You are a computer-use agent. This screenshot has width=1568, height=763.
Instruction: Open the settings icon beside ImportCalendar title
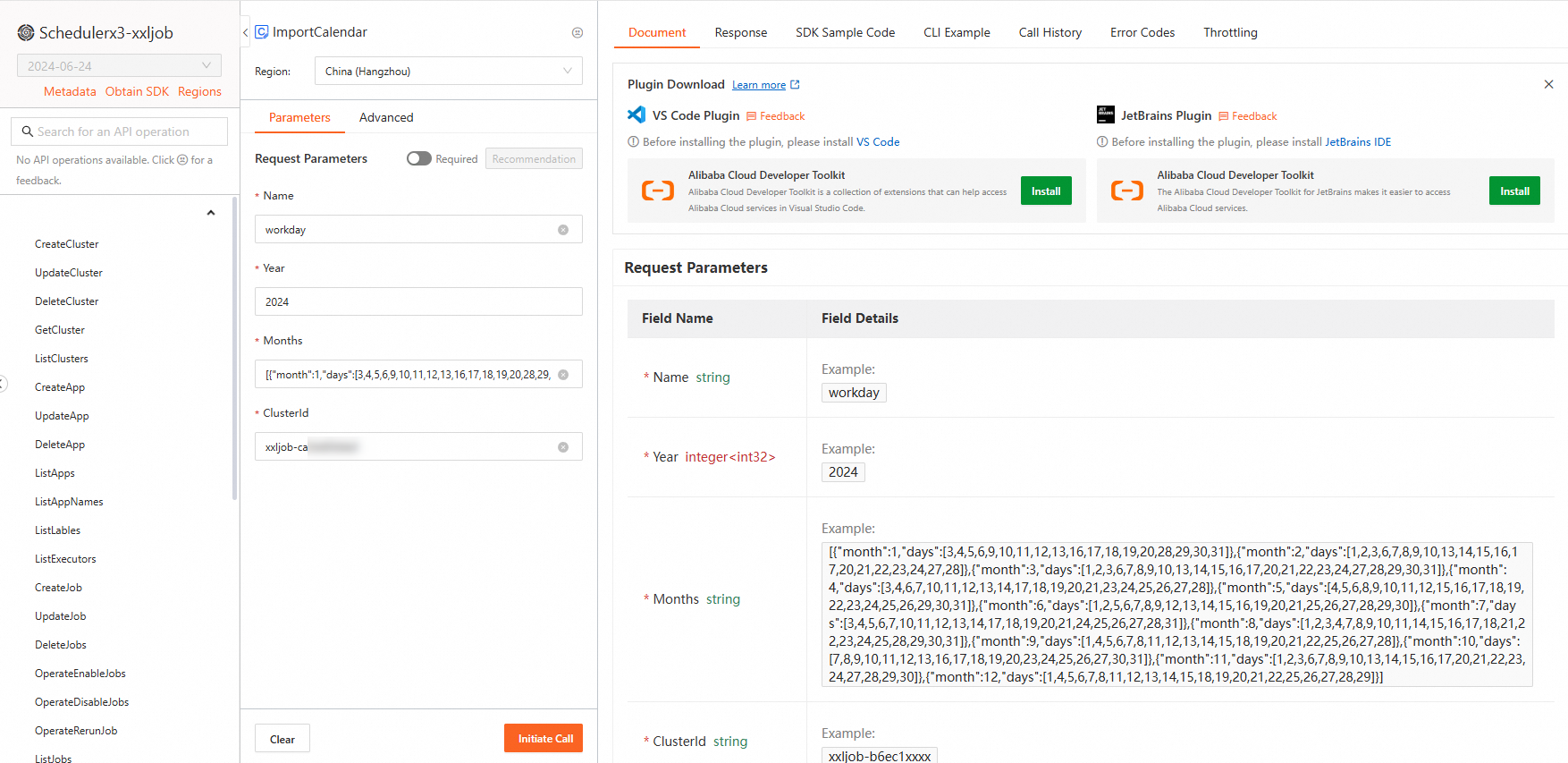(x=577, y=32)
